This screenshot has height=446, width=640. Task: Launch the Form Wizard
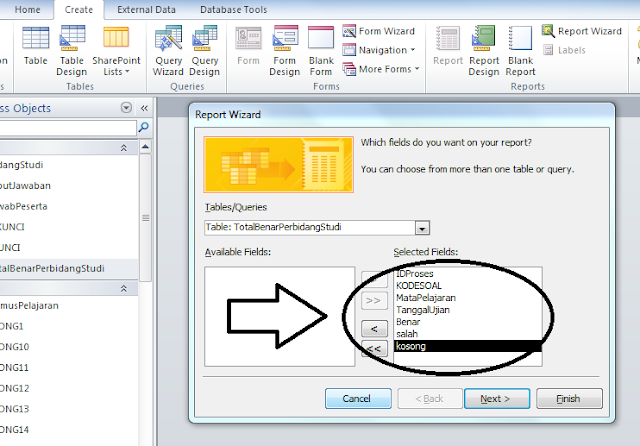pyautogui.click(x=378, y=31)
